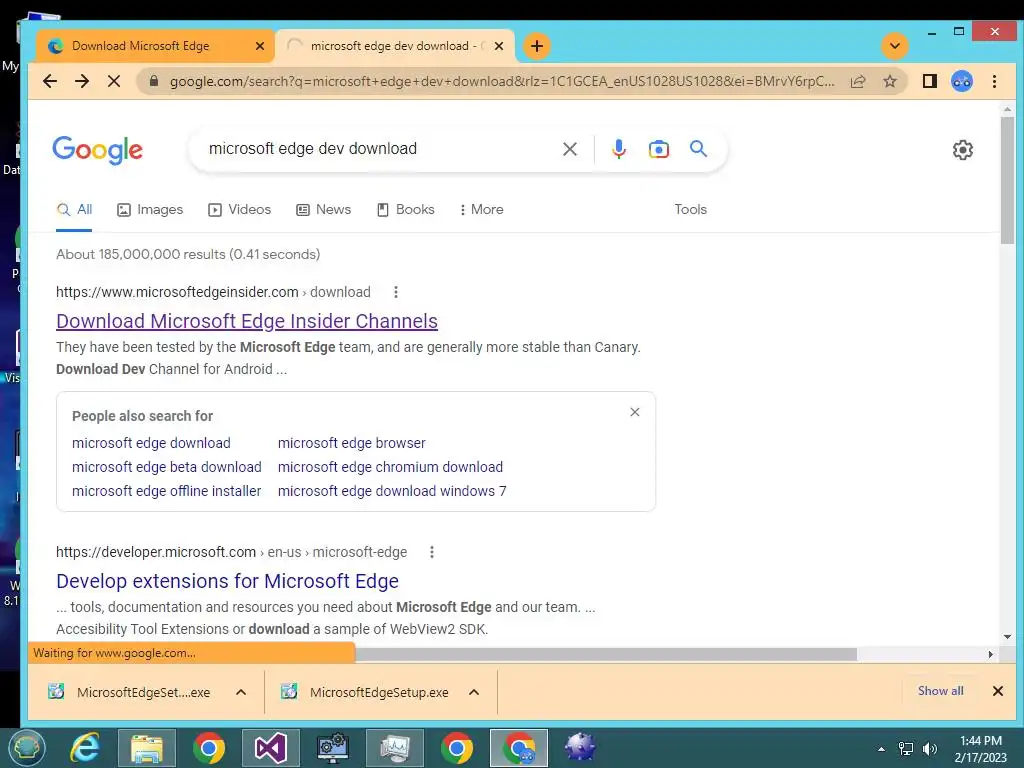Open options for microsoftedgeinsider.com result

pos(396,292)
